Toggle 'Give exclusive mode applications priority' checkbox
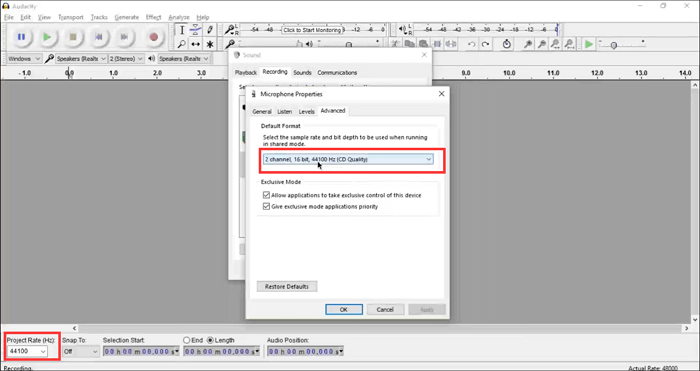The image size is (700, 371). click(x=267, y=206)
